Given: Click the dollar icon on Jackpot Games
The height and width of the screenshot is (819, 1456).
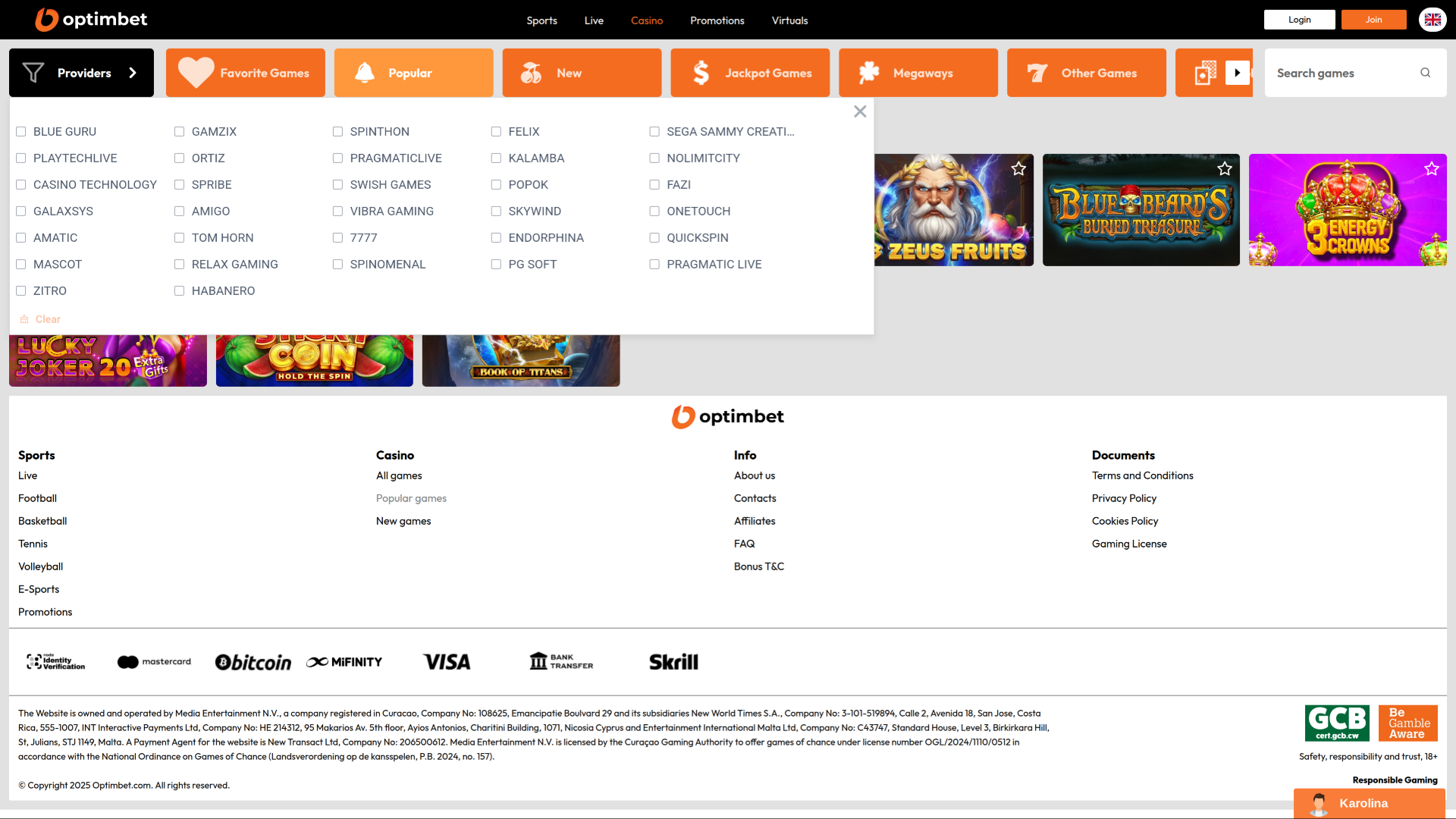Looking at the screenshot, I should click(x=701, y=73).
